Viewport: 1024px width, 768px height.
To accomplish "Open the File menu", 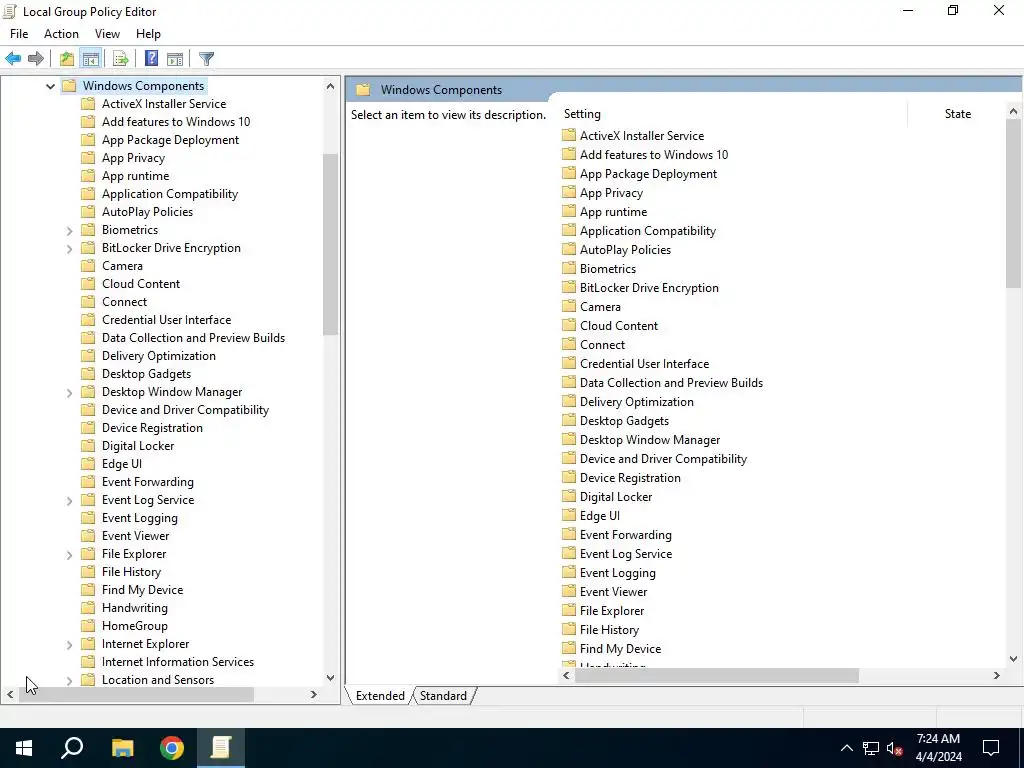I will pos(19,34).
